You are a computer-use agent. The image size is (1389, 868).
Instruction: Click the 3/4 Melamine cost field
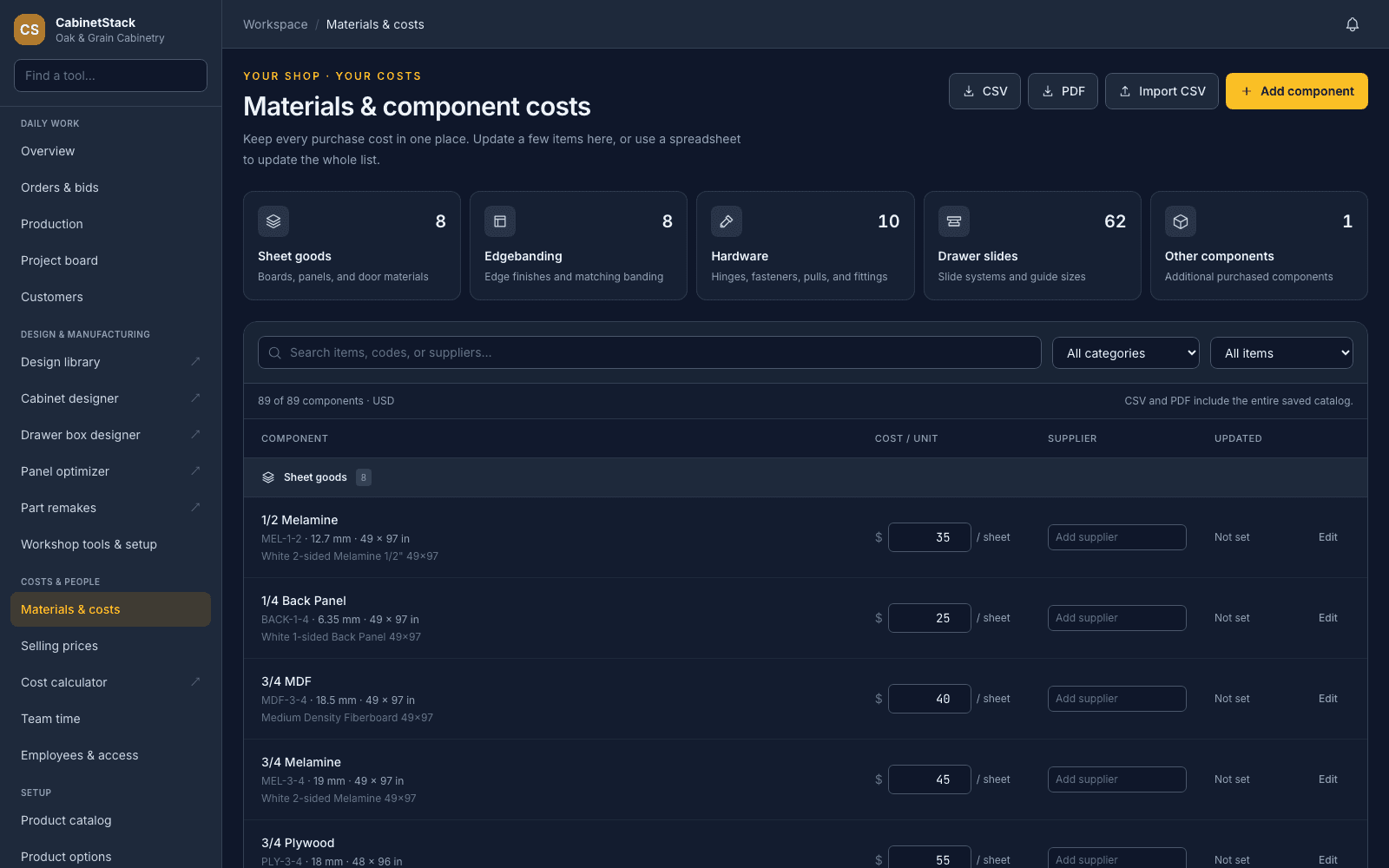(x=930, y=779)
